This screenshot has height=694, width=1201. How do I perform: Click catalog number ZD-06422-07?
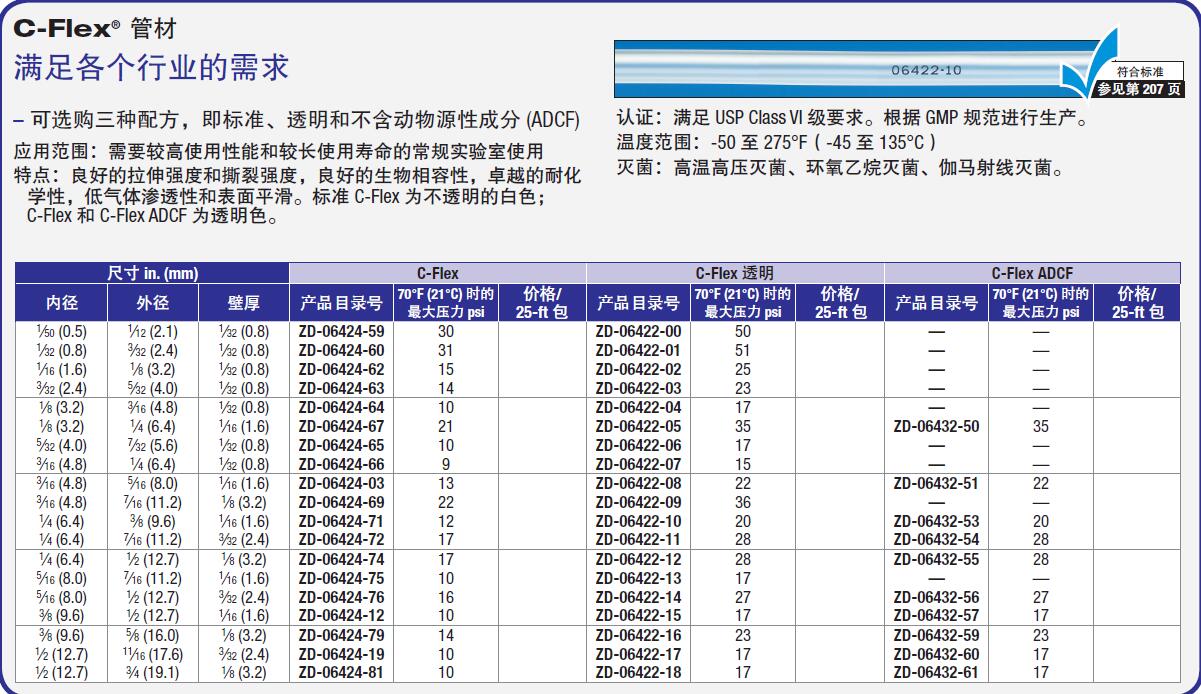click(x=638, y=464)
